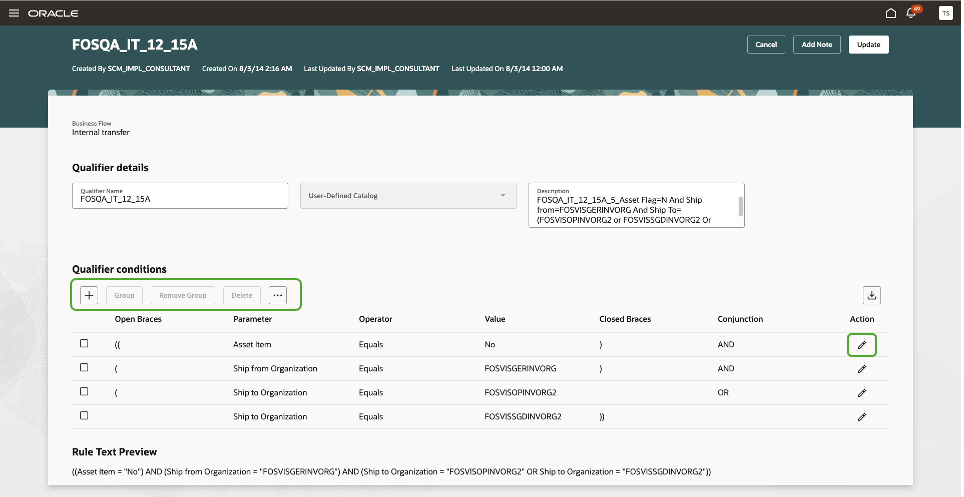Edit the Asset Item condition row
This screenshot has width=964, height=497.
click(862, 345)
